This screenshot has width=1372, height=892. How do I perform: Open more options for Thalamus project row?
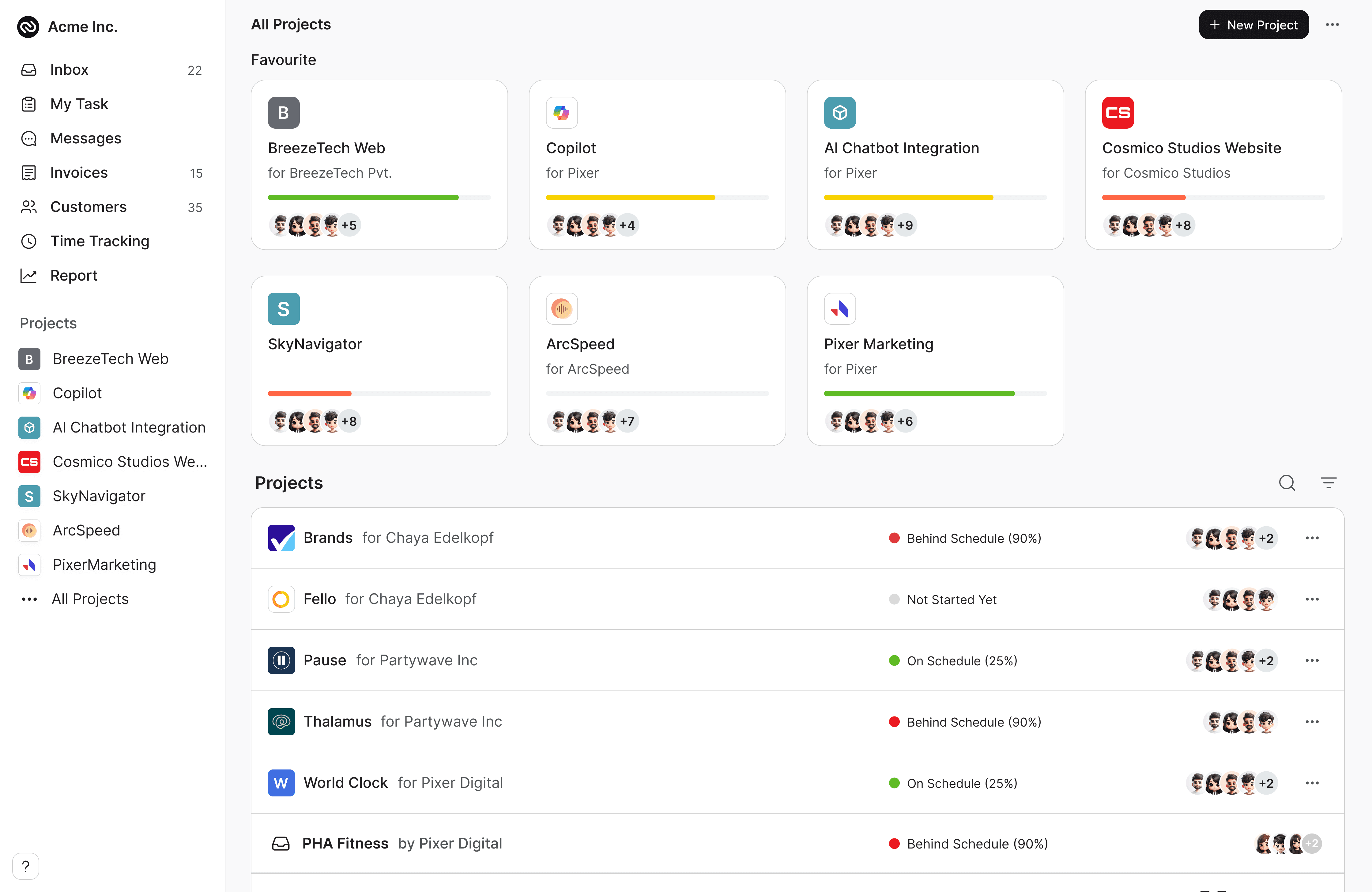point(1312,721)
